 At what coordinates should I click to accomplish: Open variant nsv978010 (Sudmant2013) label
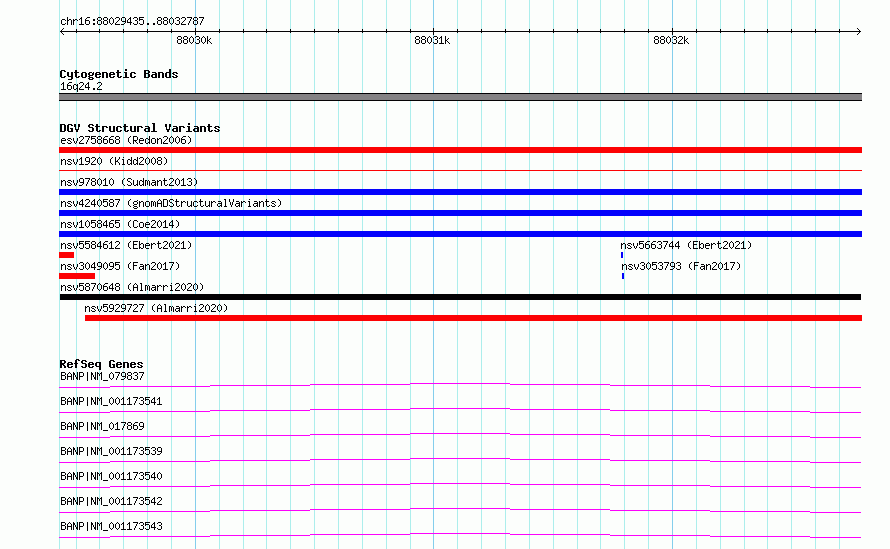pos(129,182)
